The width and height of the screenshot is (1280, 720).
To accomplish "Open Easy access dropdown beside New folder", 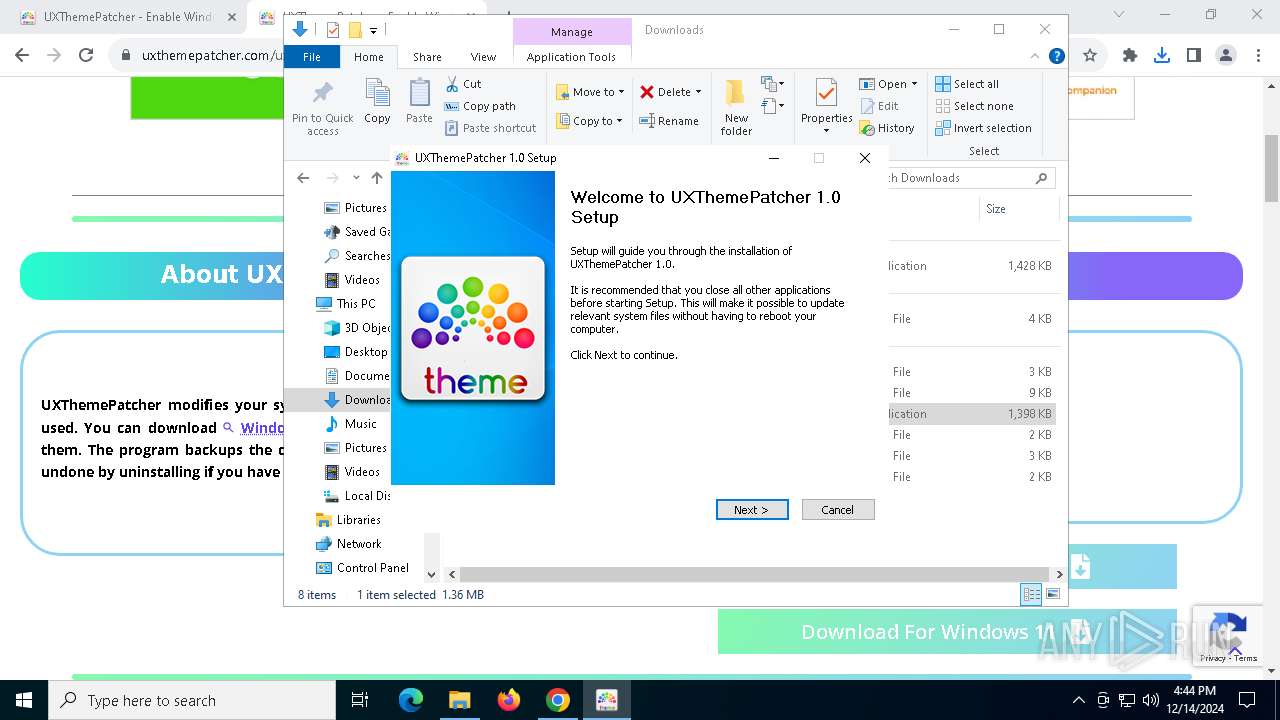I will (771, 105).
